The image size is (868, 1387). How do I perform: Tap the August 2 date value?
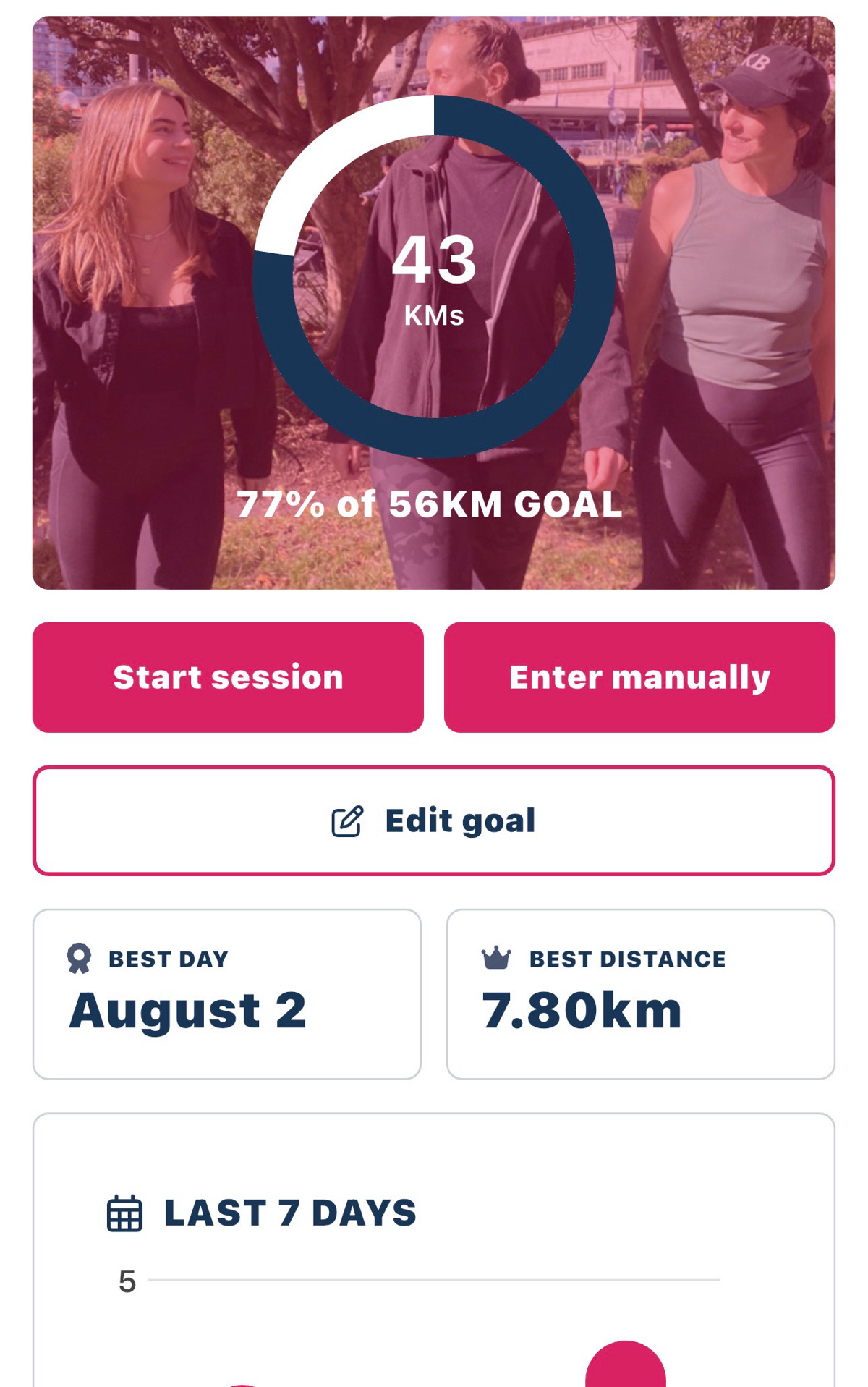pyautogui.click(x=188, y=1011)
